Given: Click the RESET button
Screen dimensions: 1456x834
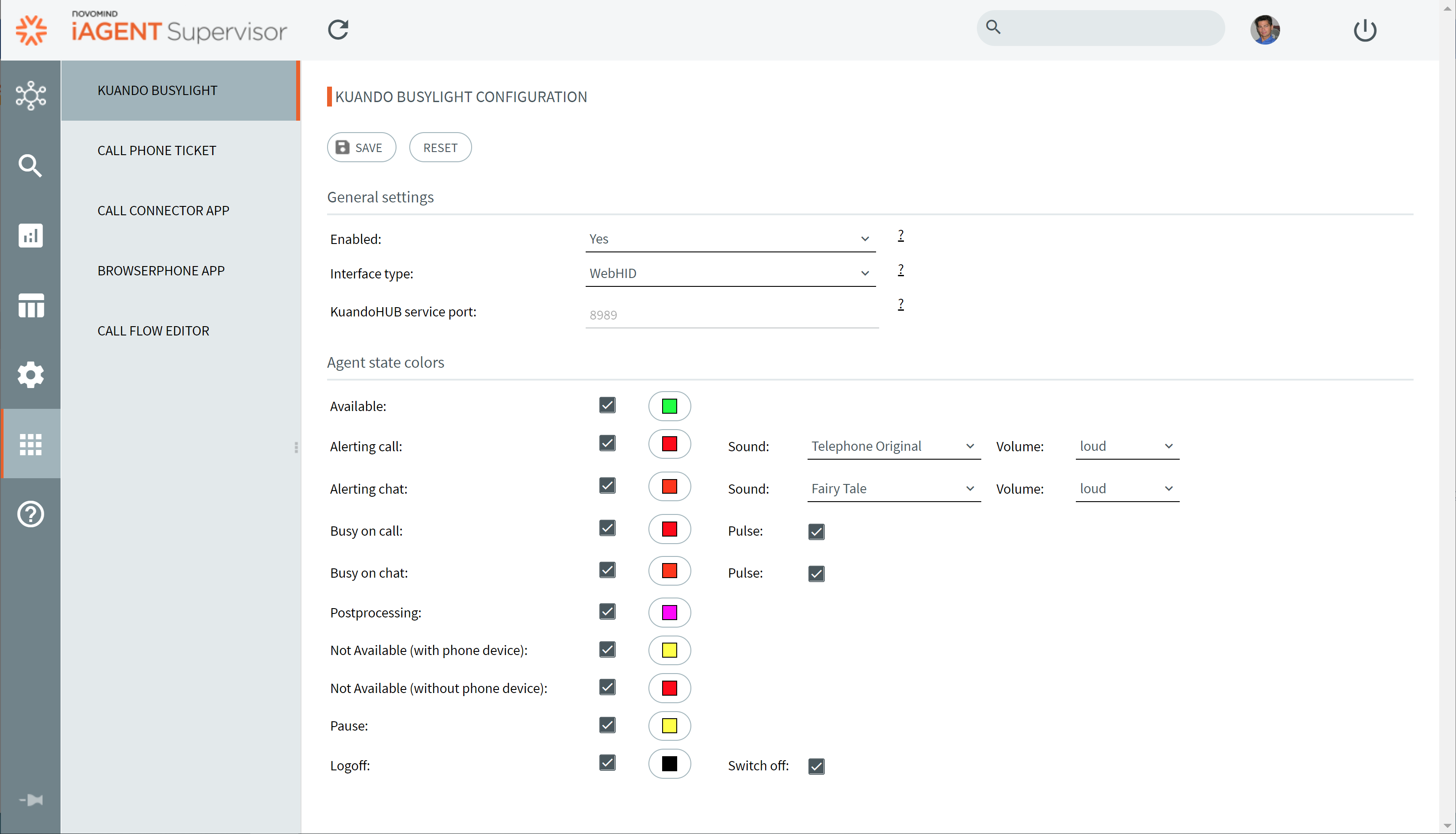Looking at the screenshot, I should click(440, 148).
